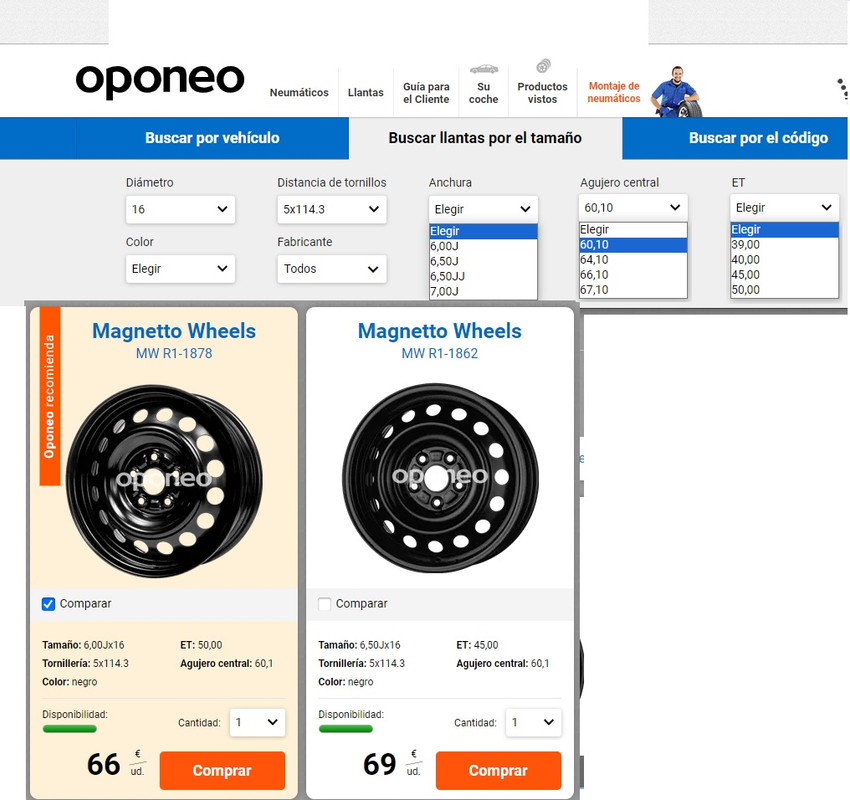
Task: Open the Fabricante dropdown showing Todos
Action: (x=332, y=269)
